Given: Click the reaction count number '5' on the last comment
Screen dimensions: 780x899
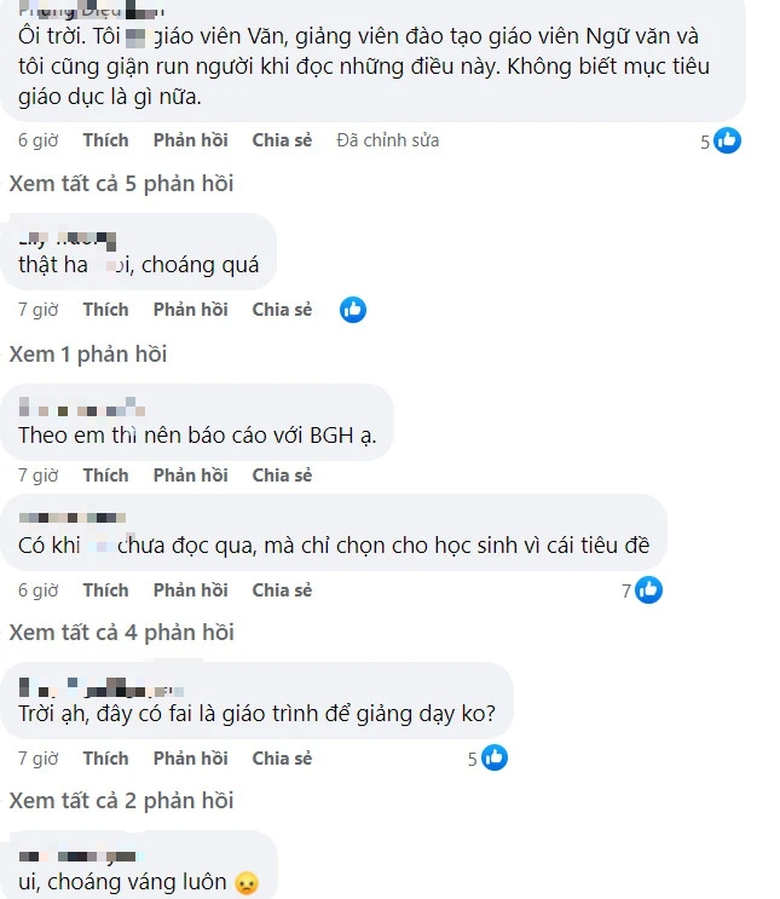Looking at the screenshot, I should (472, 758).
